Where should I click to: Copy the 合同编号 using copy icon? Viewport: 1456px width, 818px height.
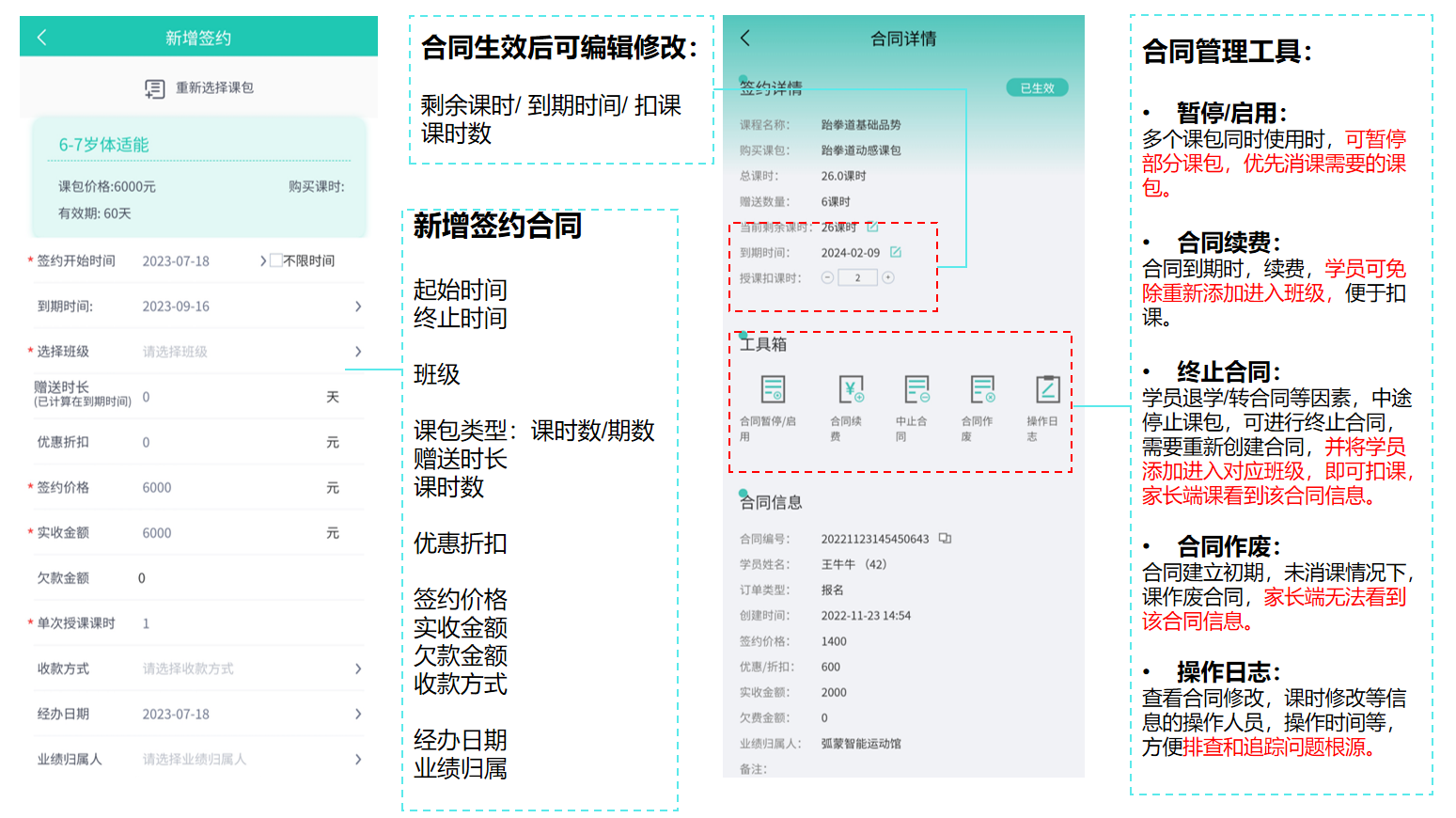pyautogui.click(x=945, y=539)
